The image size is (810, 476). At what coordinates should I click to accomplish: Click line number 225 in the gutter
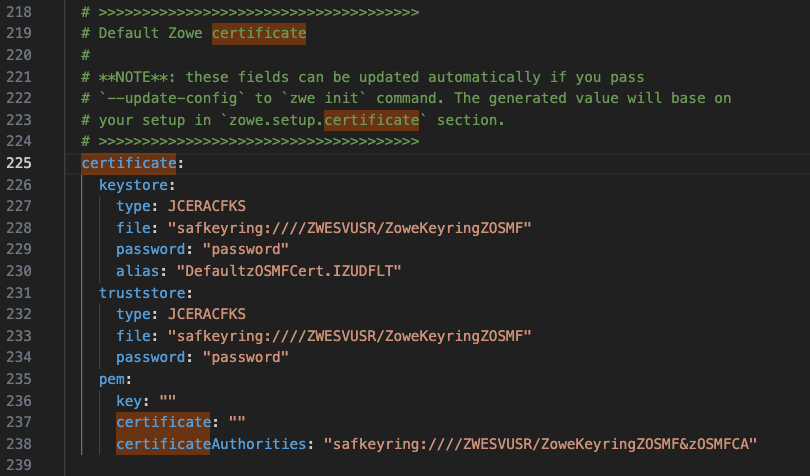click(x=19, y=163)
